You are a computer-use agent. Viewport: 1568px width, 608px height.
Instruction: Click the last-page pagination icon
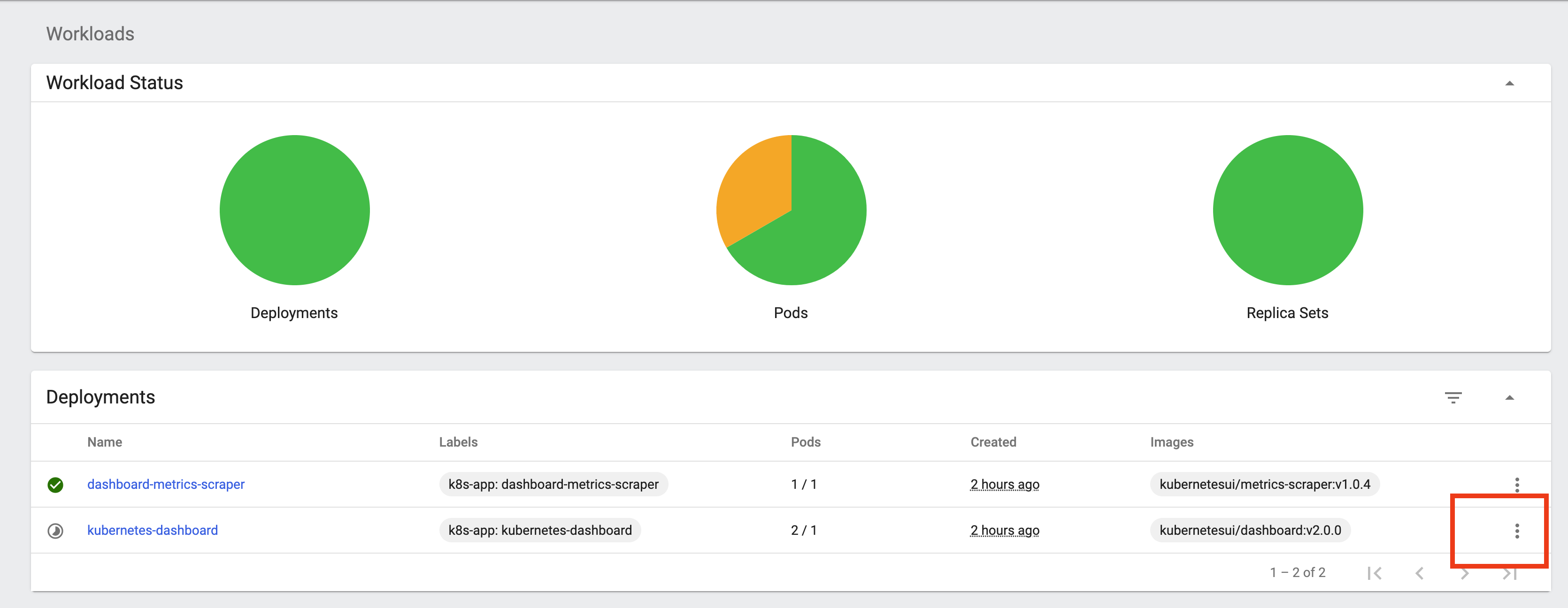click(1508, 572)
